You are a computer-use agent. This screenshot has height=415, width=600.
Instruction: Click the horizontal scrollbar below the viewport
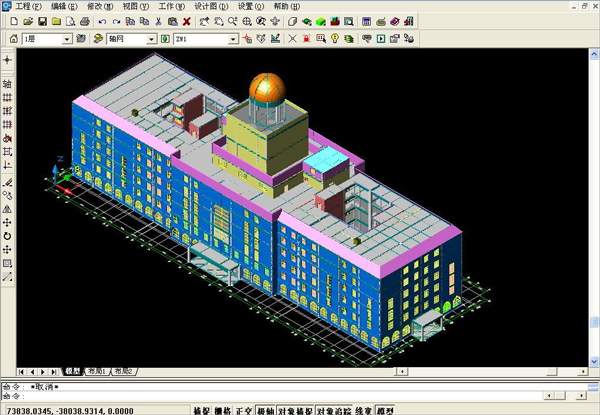(x=350, y=370)
